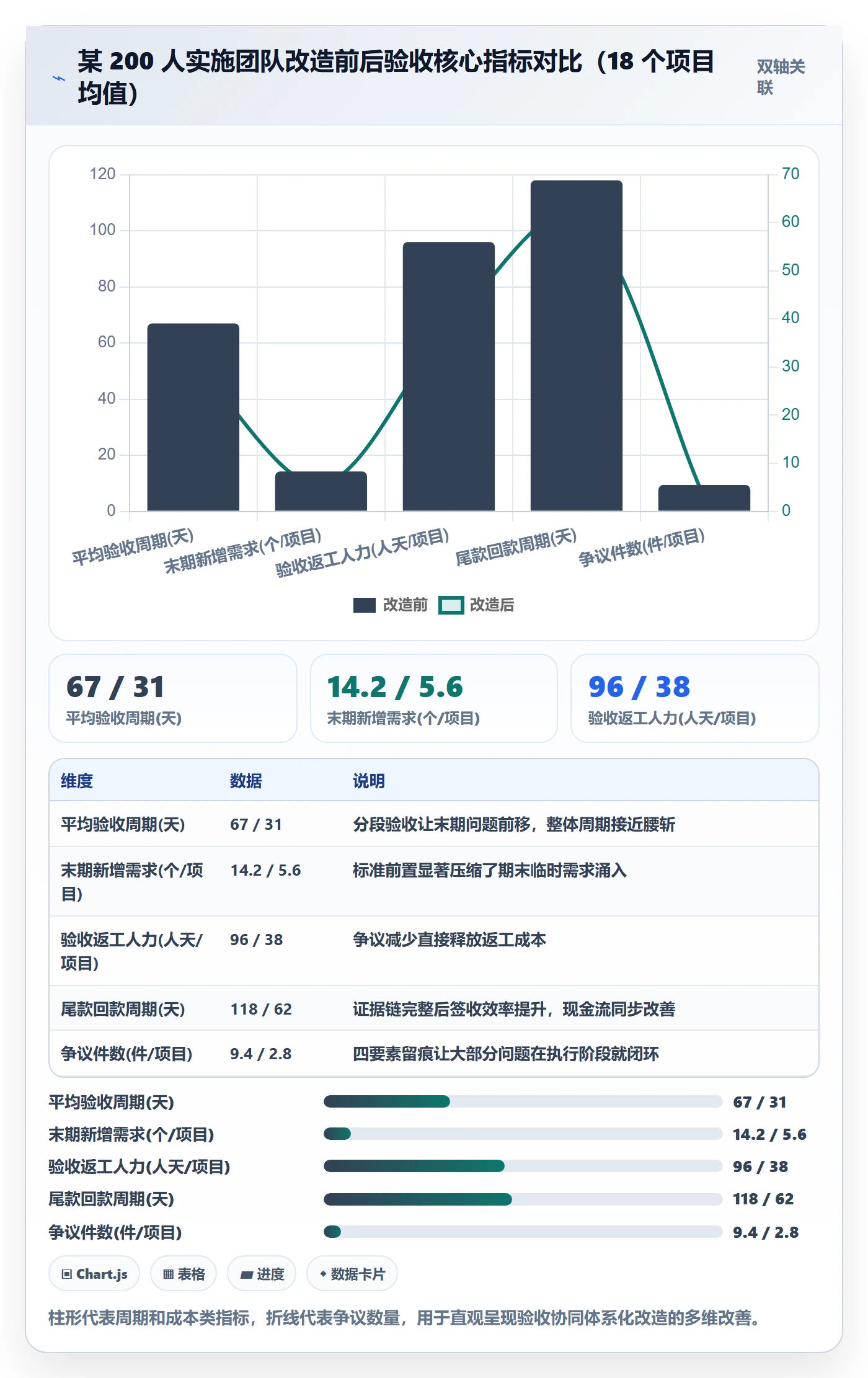The height and width of the screenshot is (1378, 868).
Task: Select the 118 / 62 cell in the table
Action: 261,1009
